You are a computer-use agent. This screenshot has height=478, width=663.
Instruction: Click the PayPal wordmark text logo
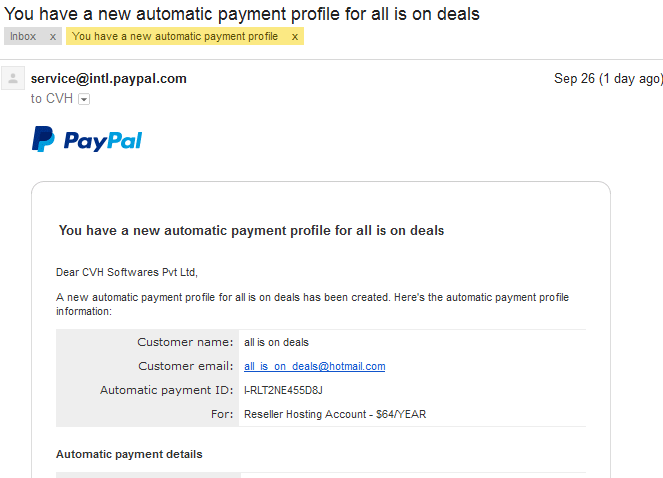(x=103, y=141)
